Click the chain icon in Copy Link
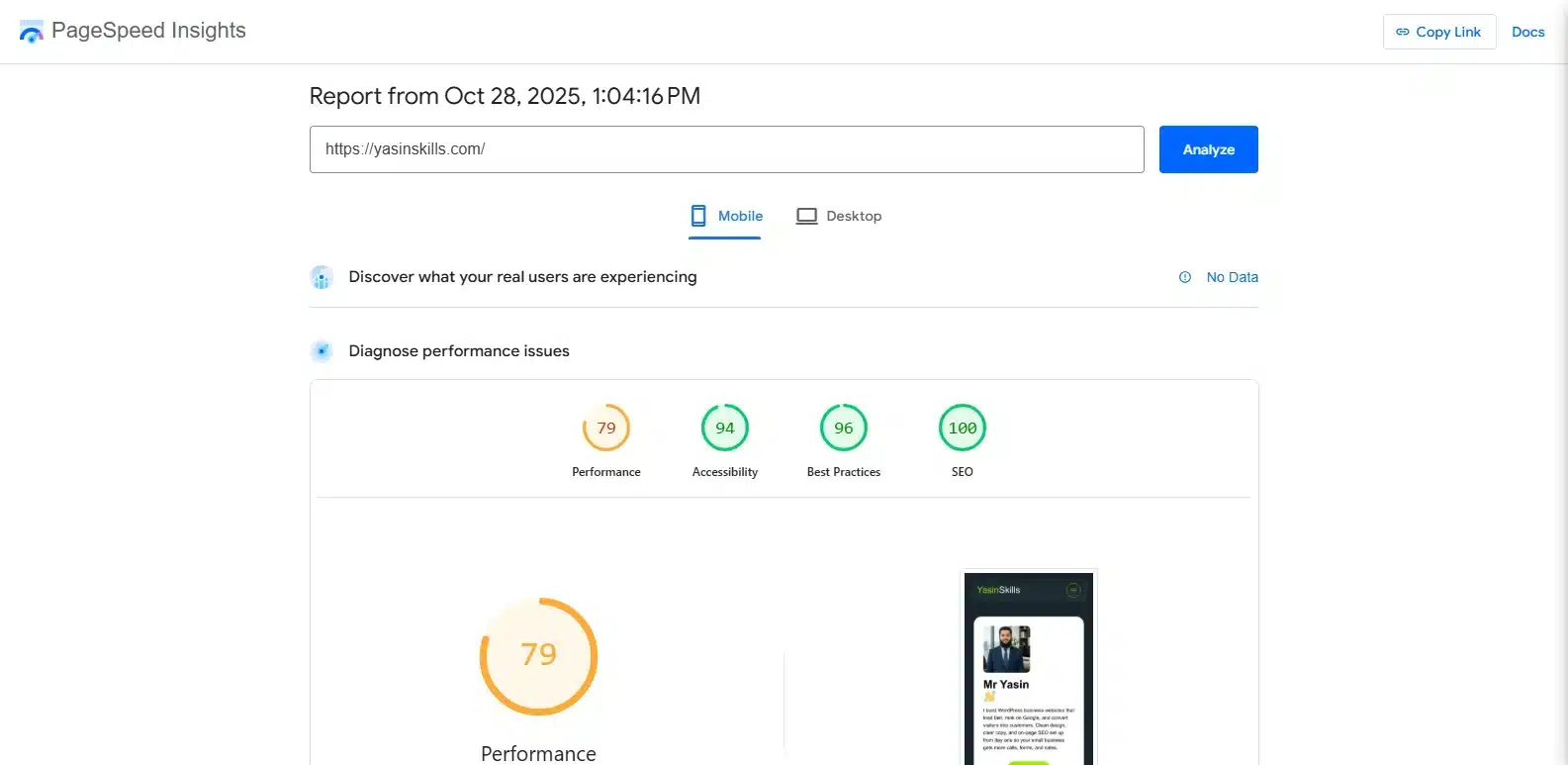The width and height of the screenshot is (1568, 765). (x=1402, y=32)
